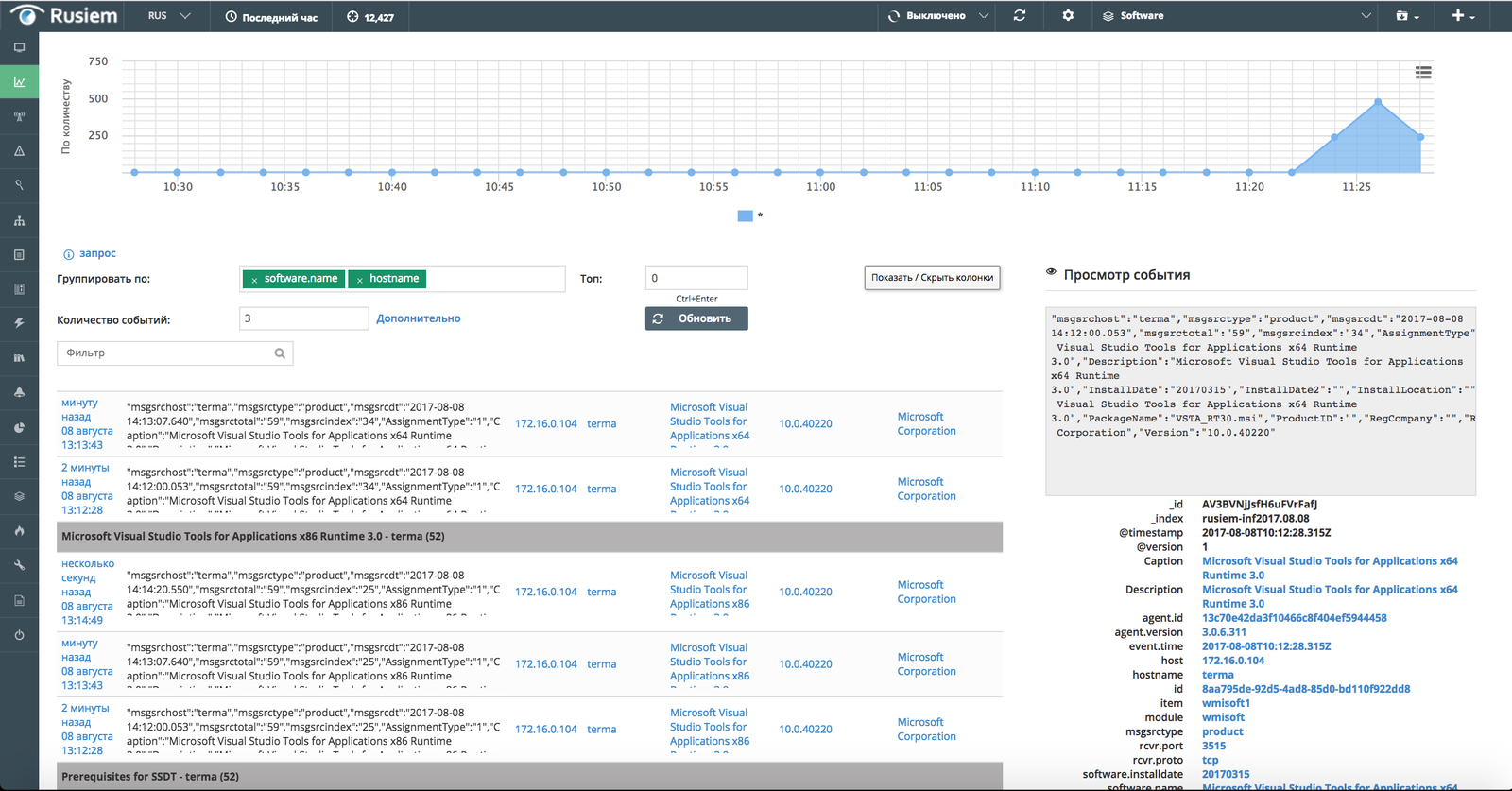Open the wrench tools sidebar icon

click(x=19, y=565)
